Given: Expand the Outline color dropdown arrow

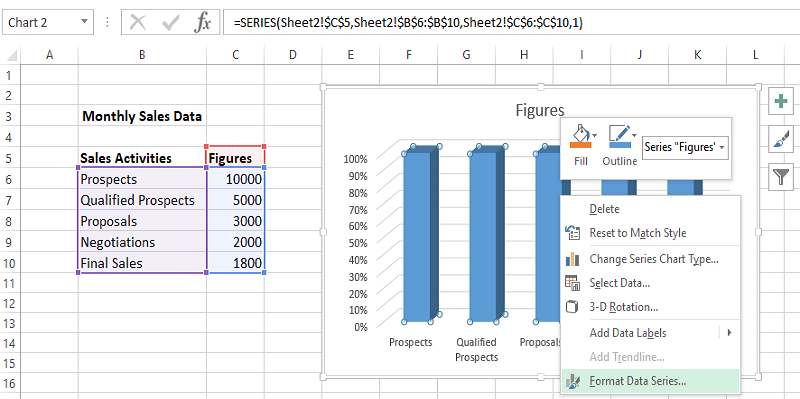Looking at the screenshot, I should [634, 135].
